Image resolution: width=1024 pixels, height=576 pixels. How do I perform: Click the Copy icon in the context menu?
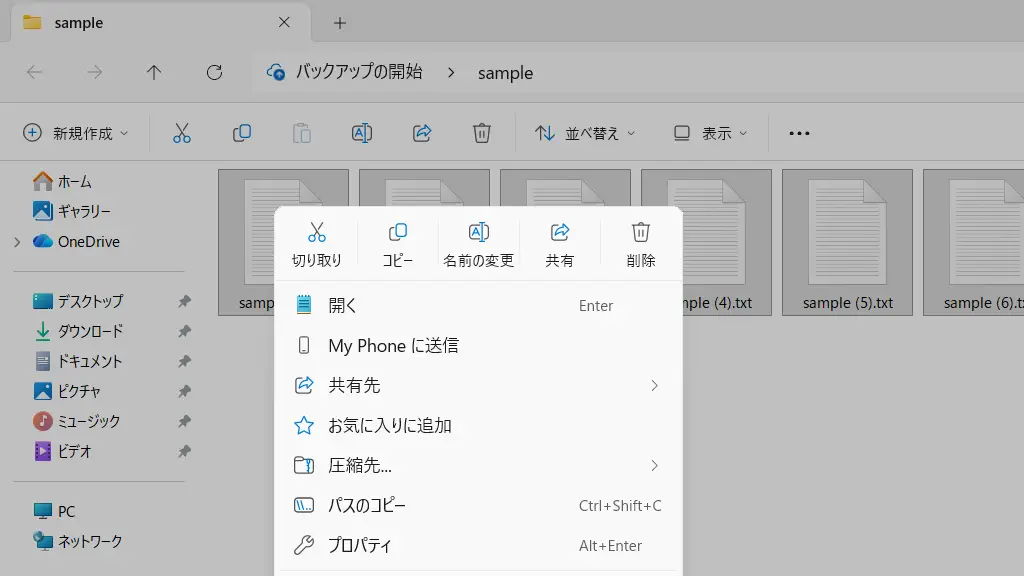[397, 233]
